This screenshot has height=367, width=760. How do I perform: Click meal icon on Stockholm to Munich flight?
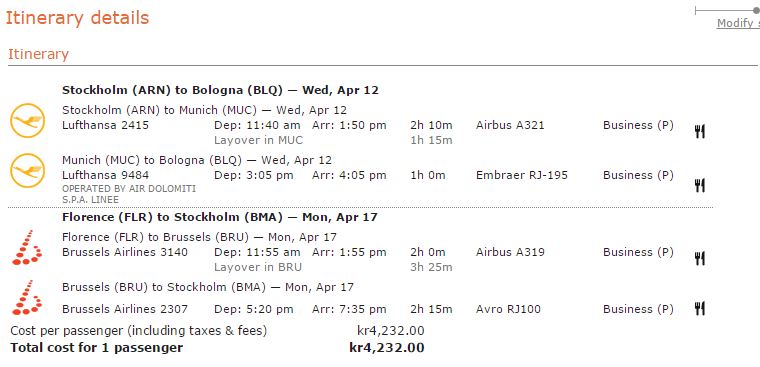[699, 131]
